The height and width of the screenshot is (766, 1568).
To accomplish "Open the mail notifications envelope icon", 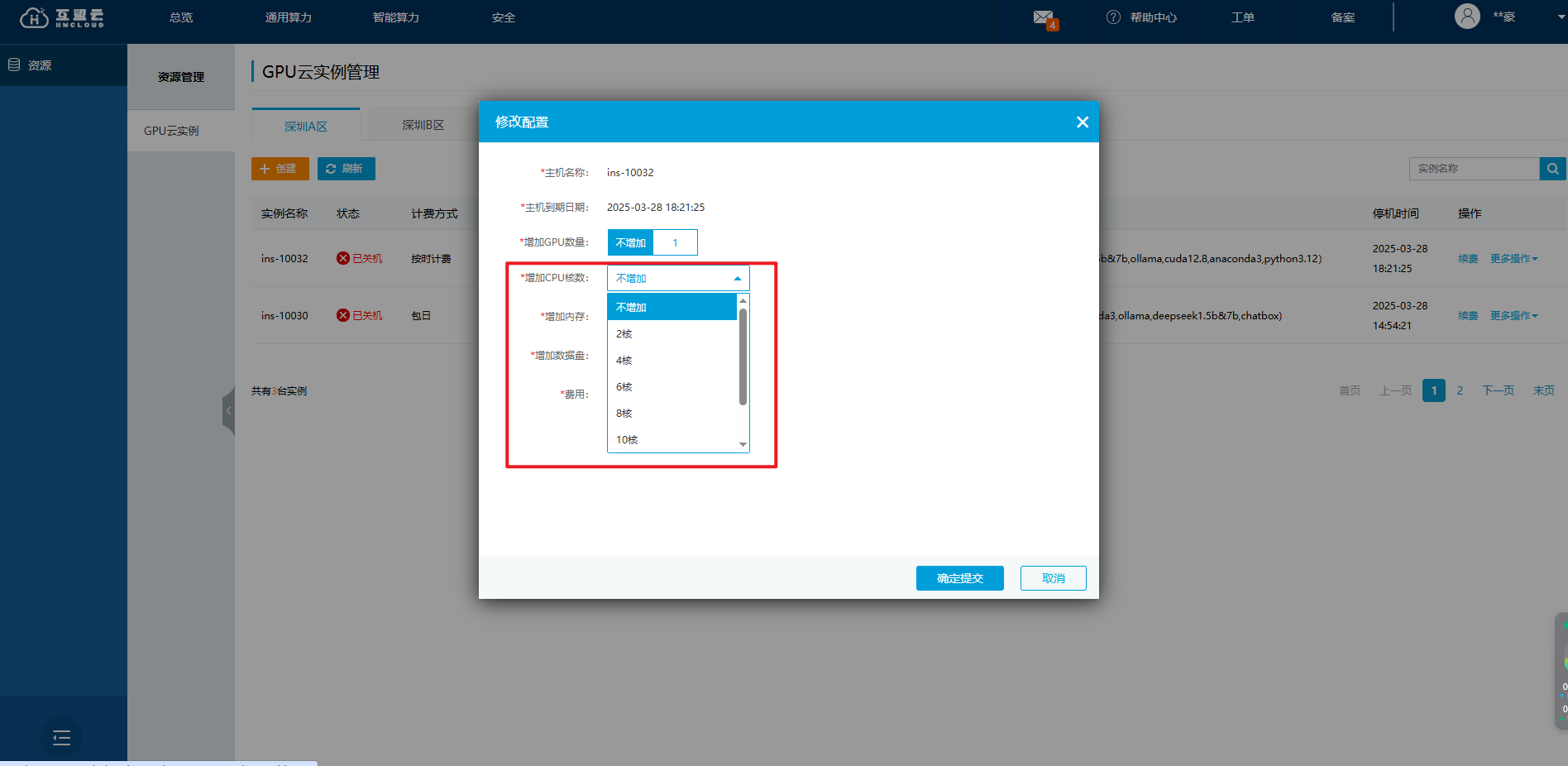I will [x=1043, y=17].
